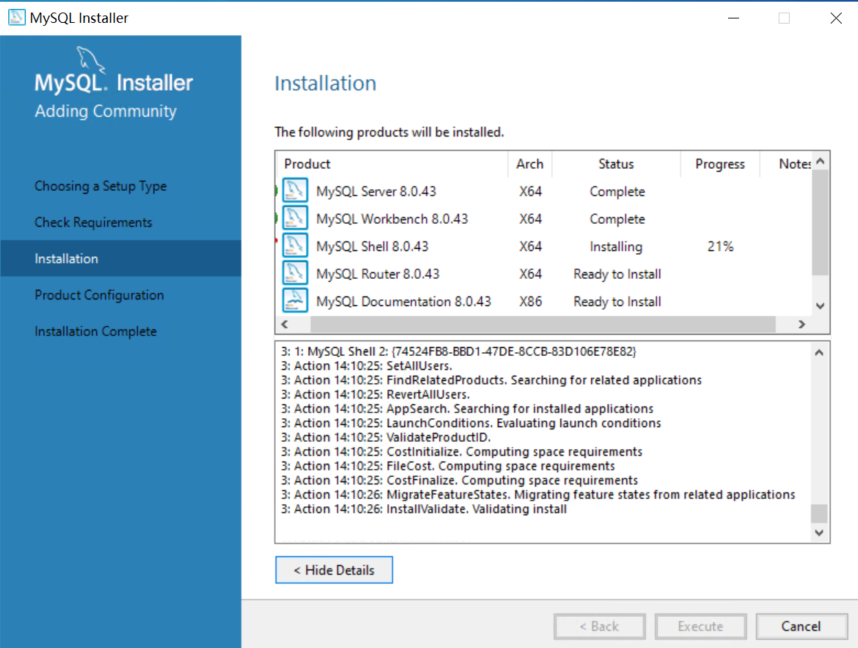Screen dimensions: 858x648
Task: Click the X86 arch cell for Documentation
Action: point(530,301)
